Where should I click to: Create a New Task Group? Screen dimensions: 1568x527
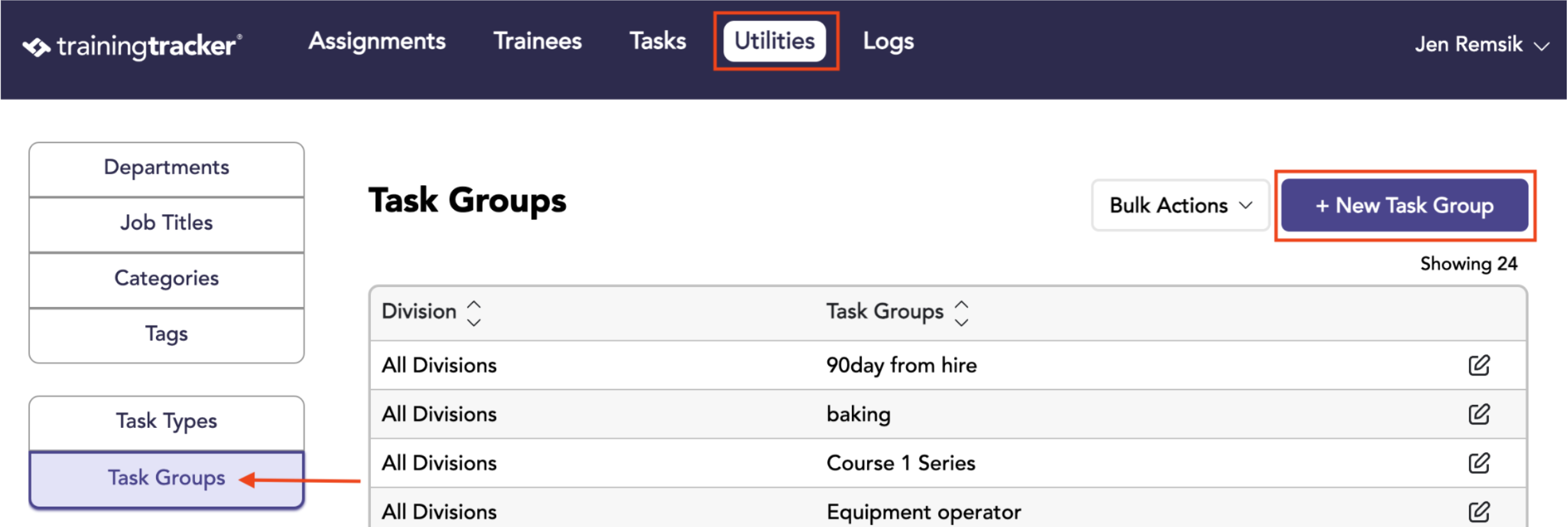coord(1404,205)
